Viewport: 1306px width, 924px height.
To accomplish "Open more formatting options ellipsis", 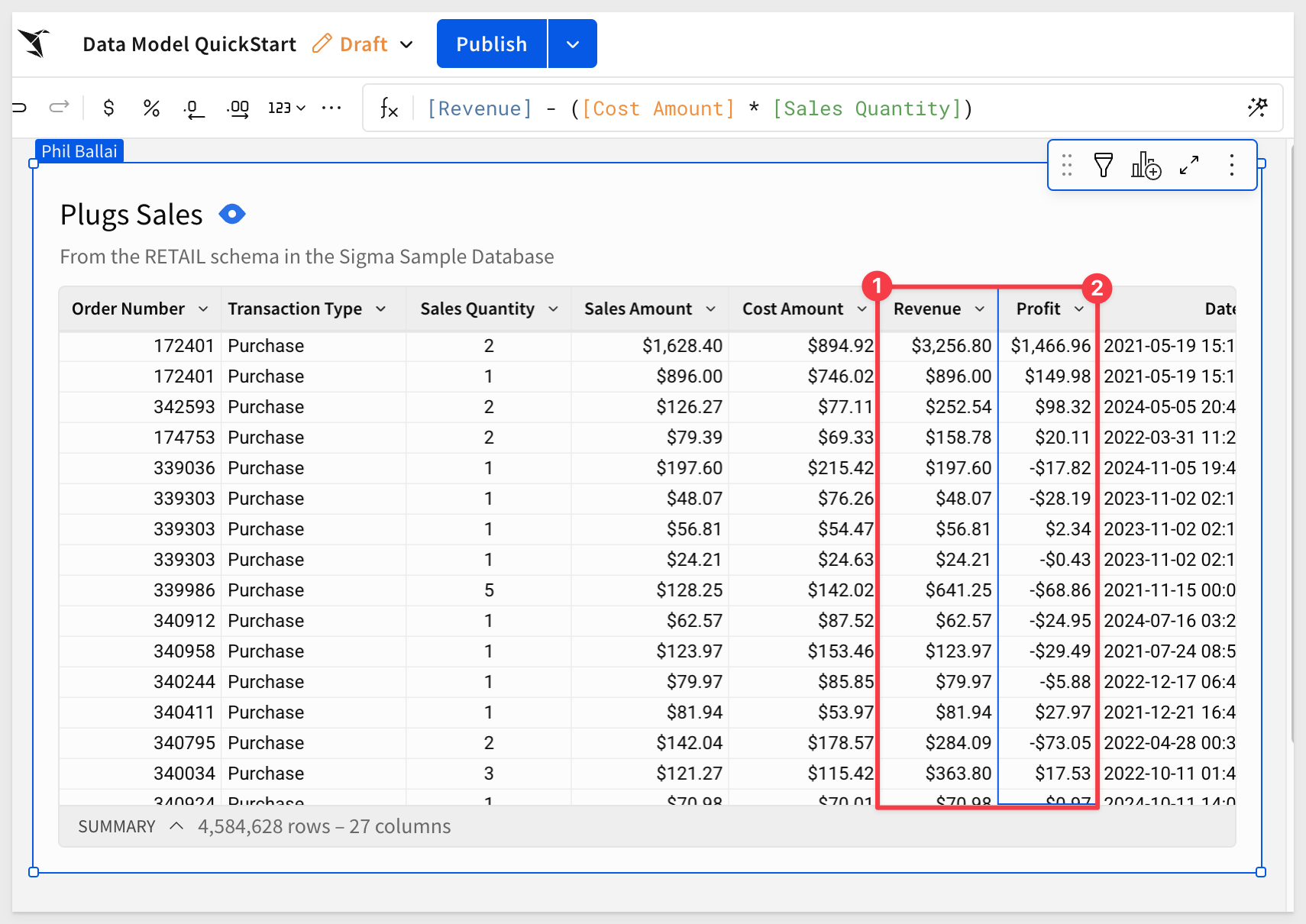I will [331, 108].
